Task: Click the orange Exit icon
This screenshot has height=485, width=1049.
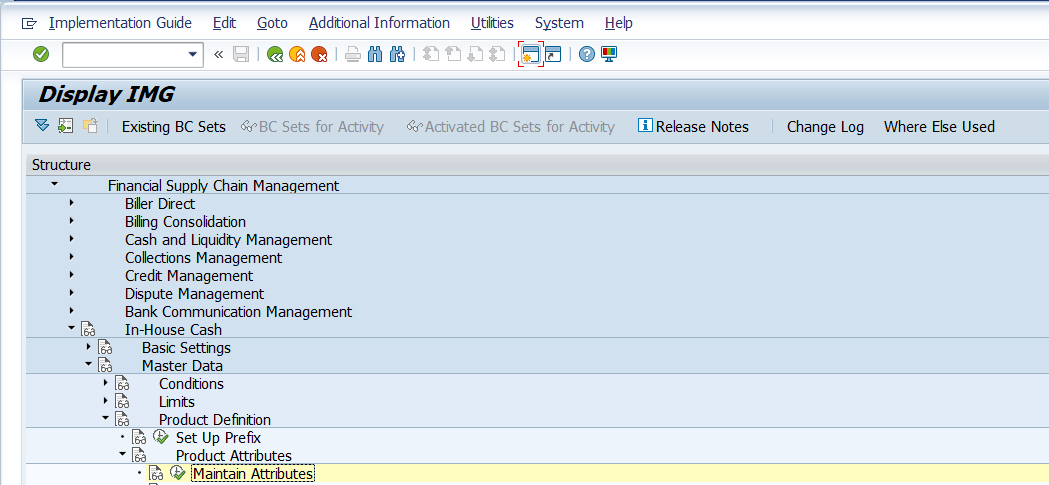Action: 297,55
